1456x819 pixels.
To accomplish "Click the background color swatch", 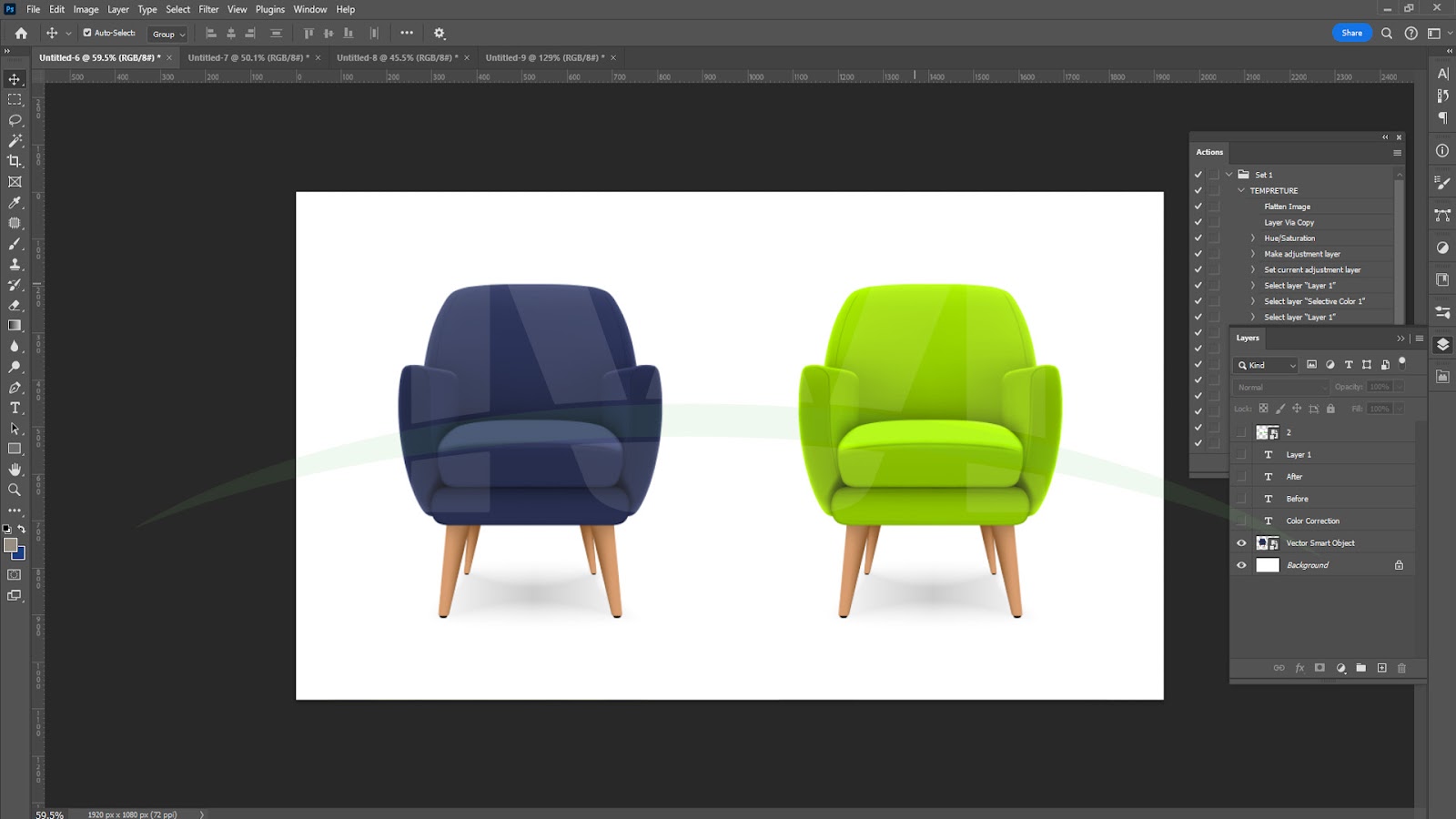I will click(20, 553).
